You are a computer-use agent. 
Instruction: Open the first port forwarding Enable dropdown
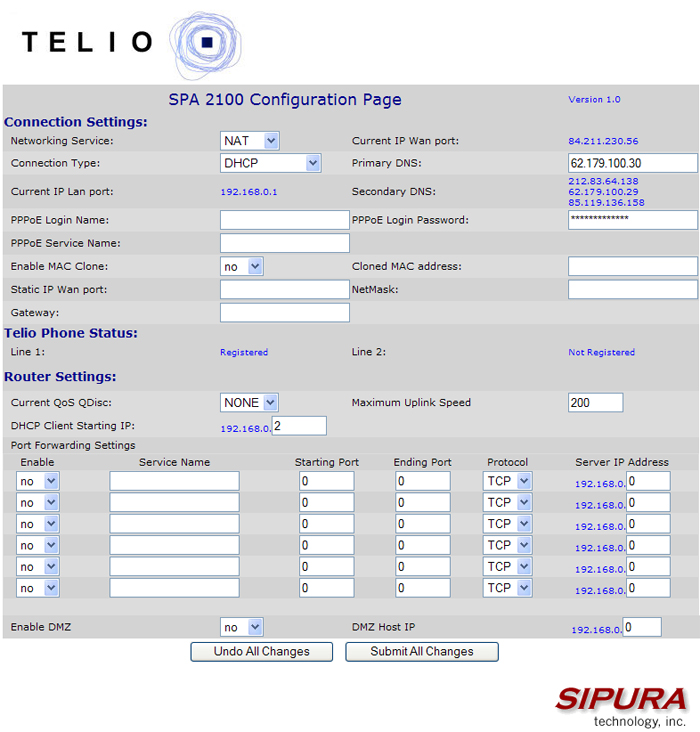coord(38,481)
